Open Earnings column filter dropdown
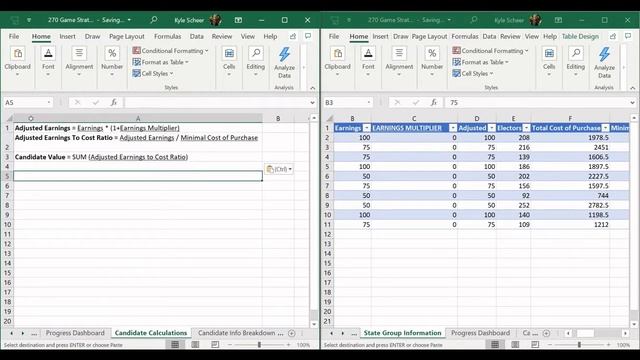Viewport: 640px width, 360px height. (367, 128)
